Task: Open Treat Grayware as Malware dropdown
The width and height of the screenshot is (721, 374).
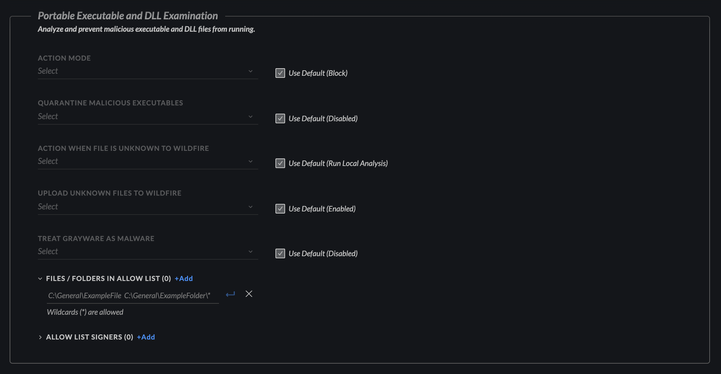Action: (148, 252)
